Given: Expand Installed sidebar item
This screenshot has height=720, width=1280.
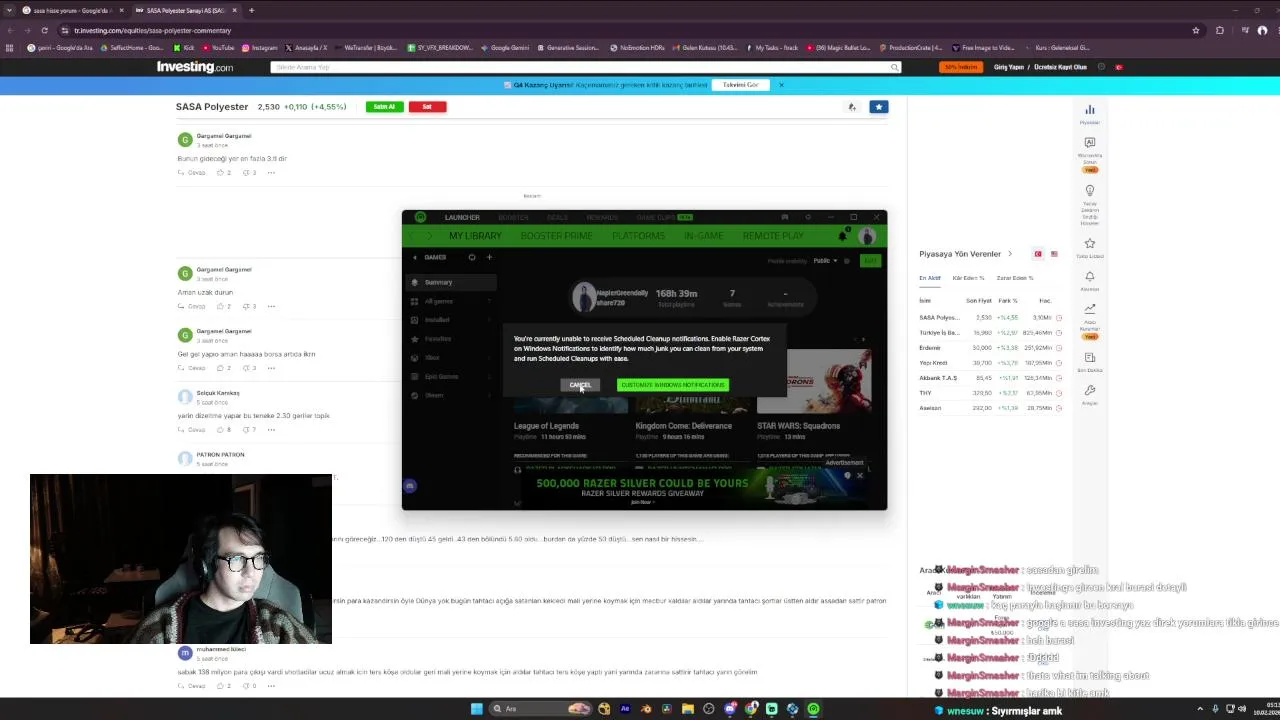Looking at the screenshot, I should pyautogui.click(x=451, y=320).
